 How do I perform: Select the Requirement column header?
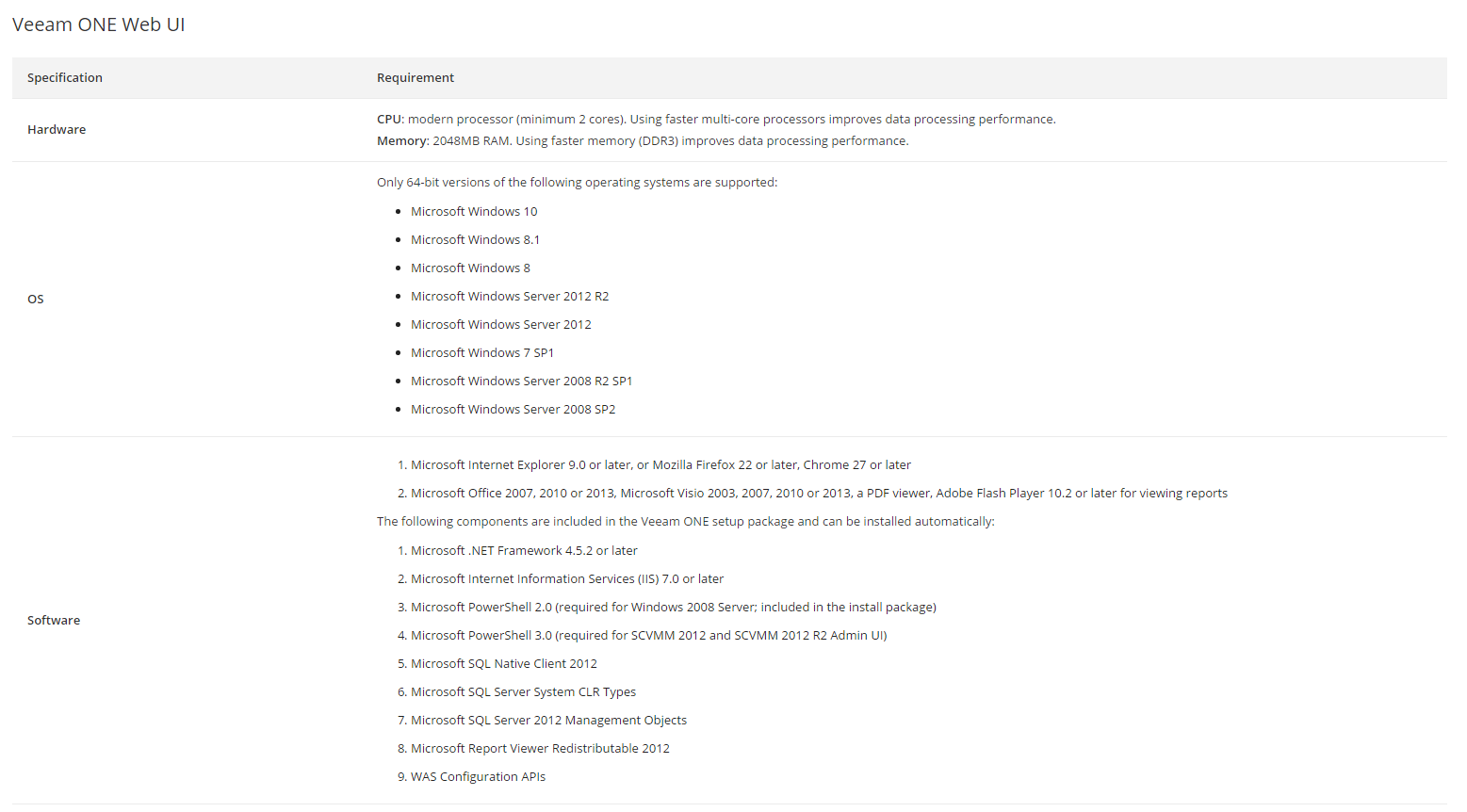click(x=416, y=78)
